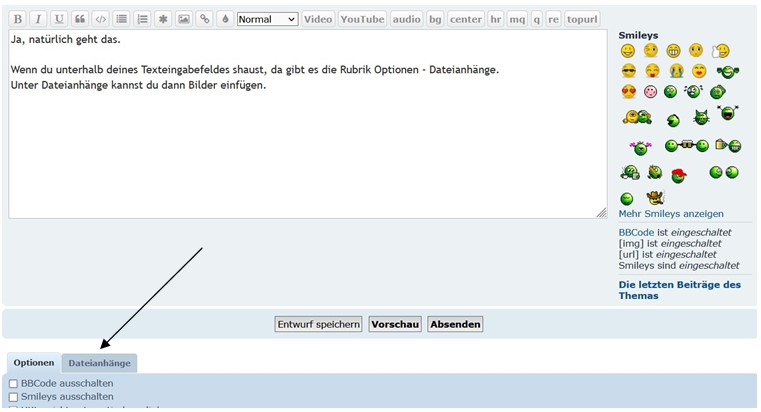Check Smileys ausschalten option
761x412 pixels.
point(13,397)
